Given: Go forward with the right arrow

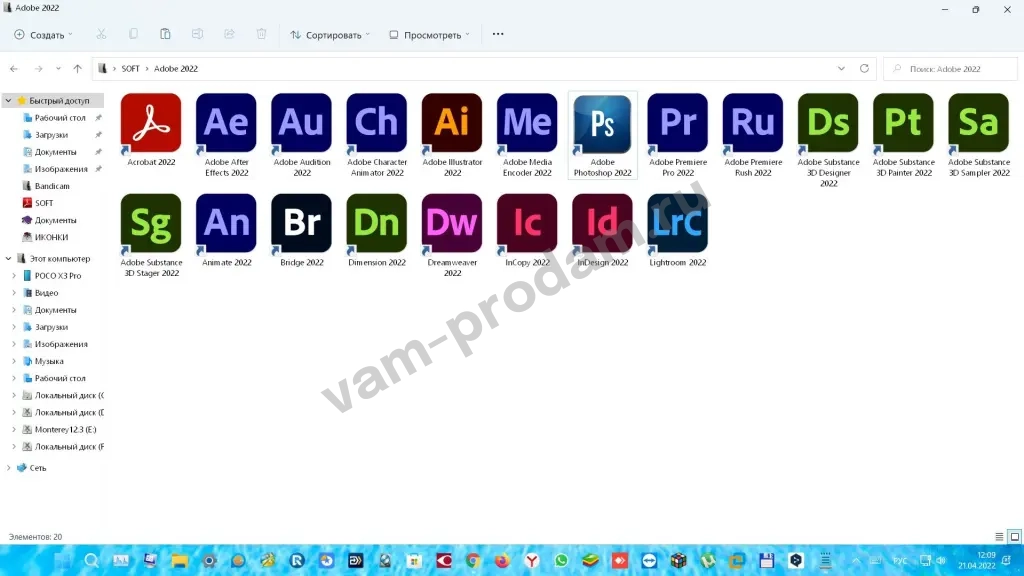Looking at the screenshot, I should point(39,69).
